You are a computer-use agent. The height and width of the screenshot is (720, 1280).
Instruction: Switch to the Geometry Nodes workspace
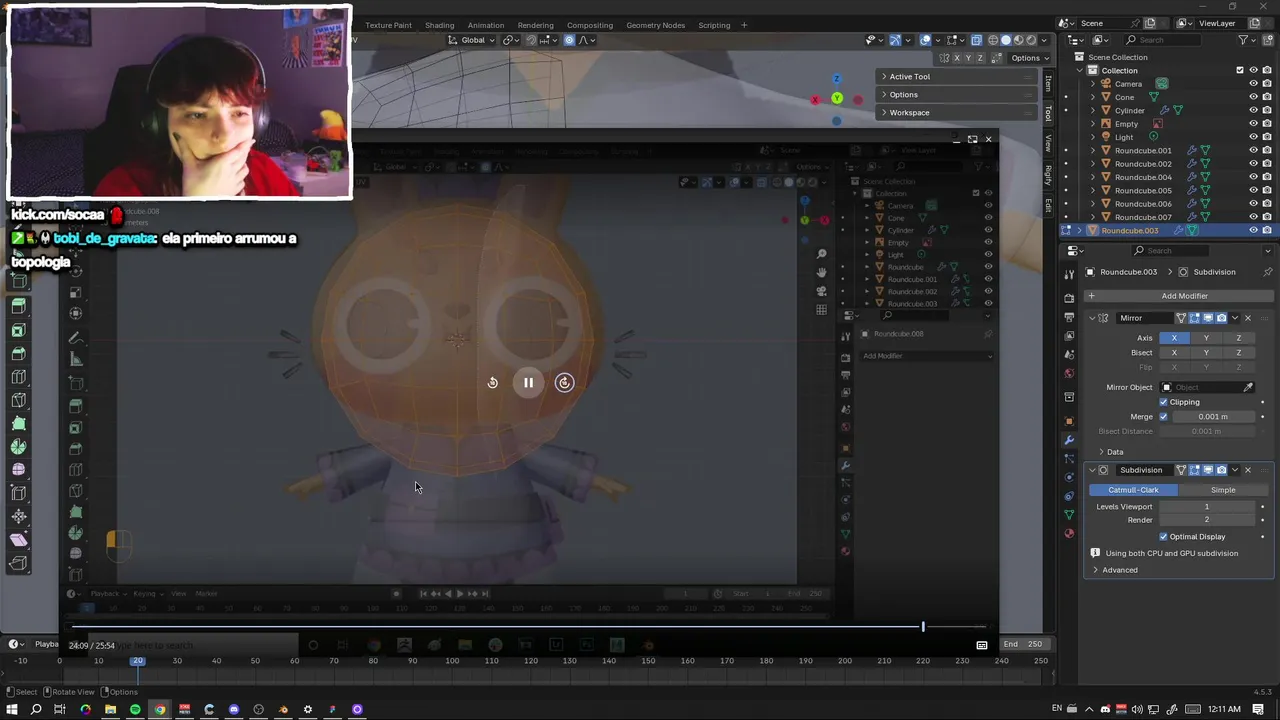(x=655, y=25)
